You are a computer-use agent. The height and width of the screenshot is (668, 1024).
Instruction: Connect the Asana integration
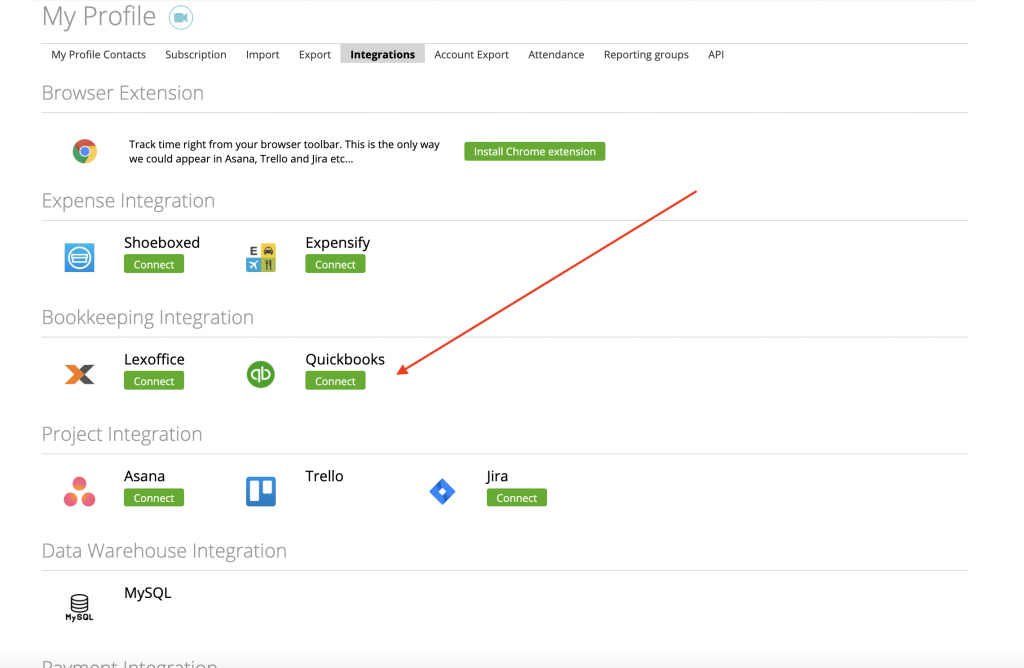(154, 498)
